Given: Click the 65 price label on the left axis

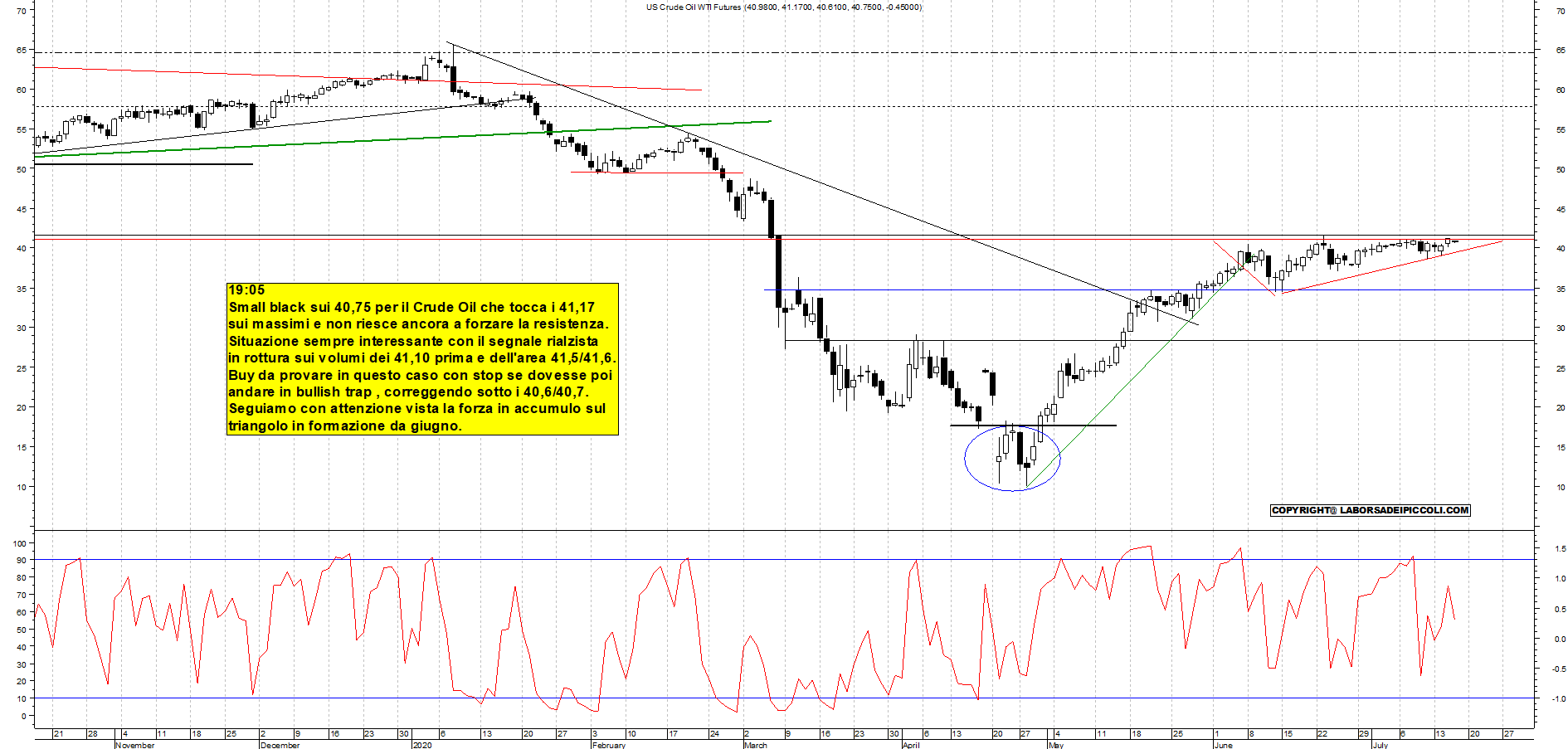Looking at the screenshot, I should tap(21, 51).
